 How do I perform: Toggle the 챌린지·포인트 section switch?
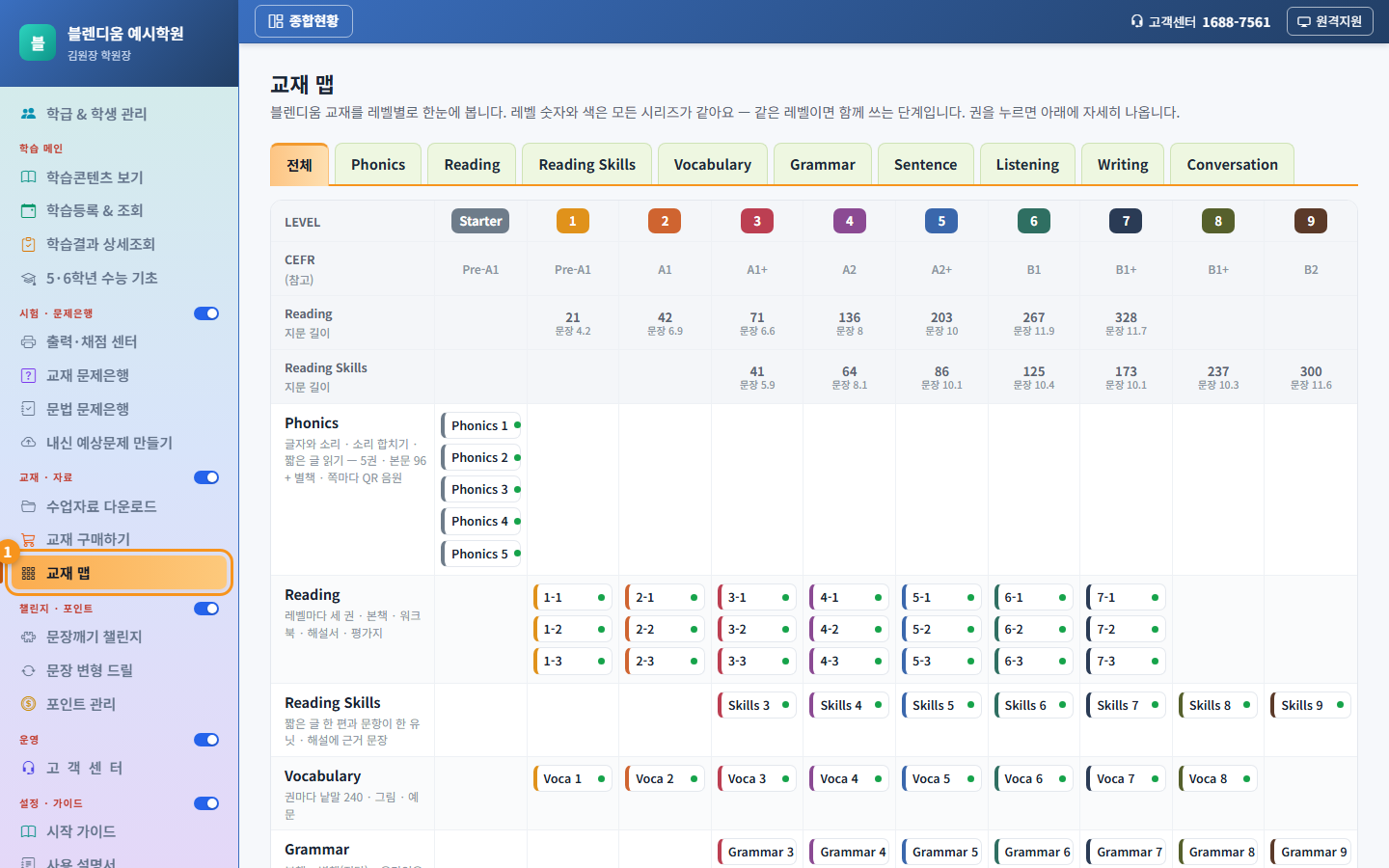pyautogui.click(x=206, y=609)
